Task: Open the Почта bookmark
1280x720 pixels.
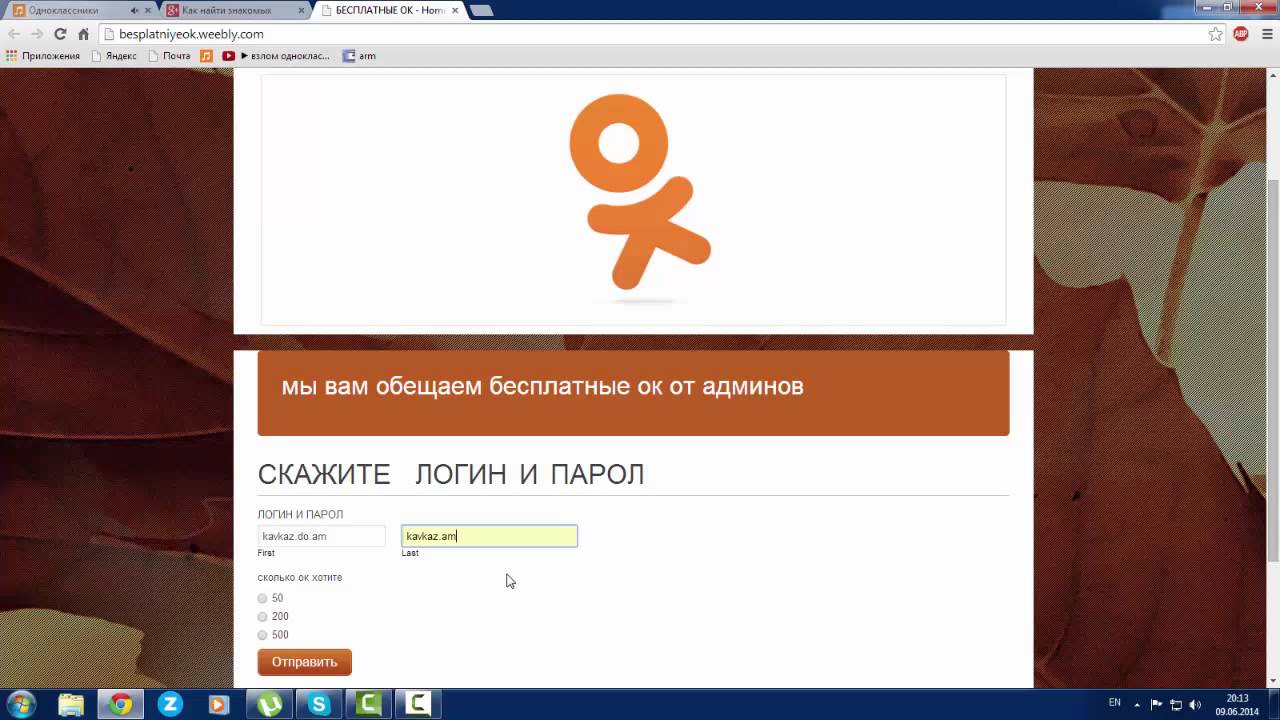Action: coord(169,56)
